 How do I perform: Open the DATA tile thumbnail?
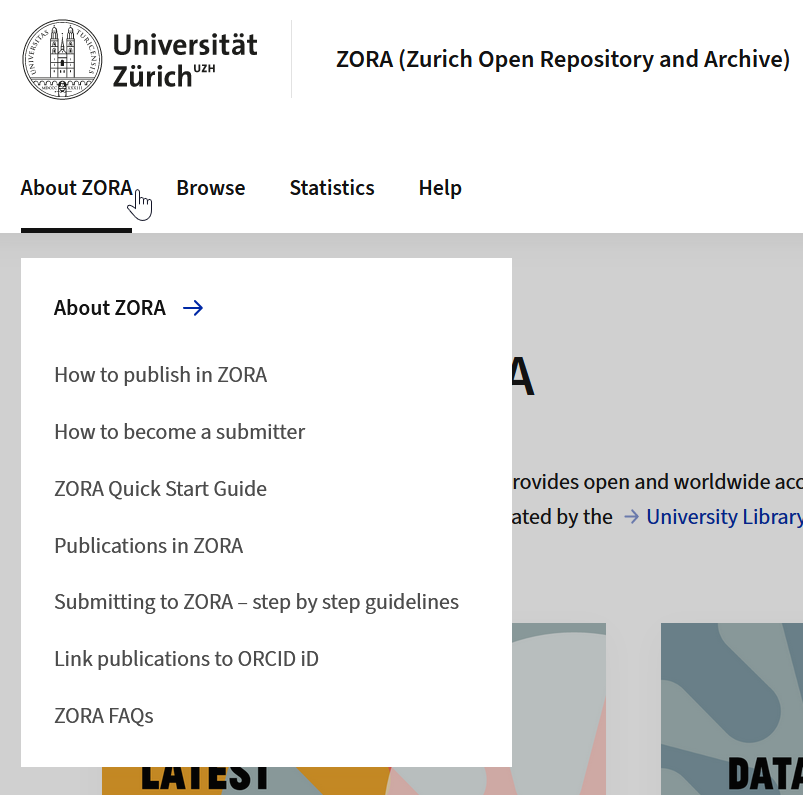click(732, 709)
